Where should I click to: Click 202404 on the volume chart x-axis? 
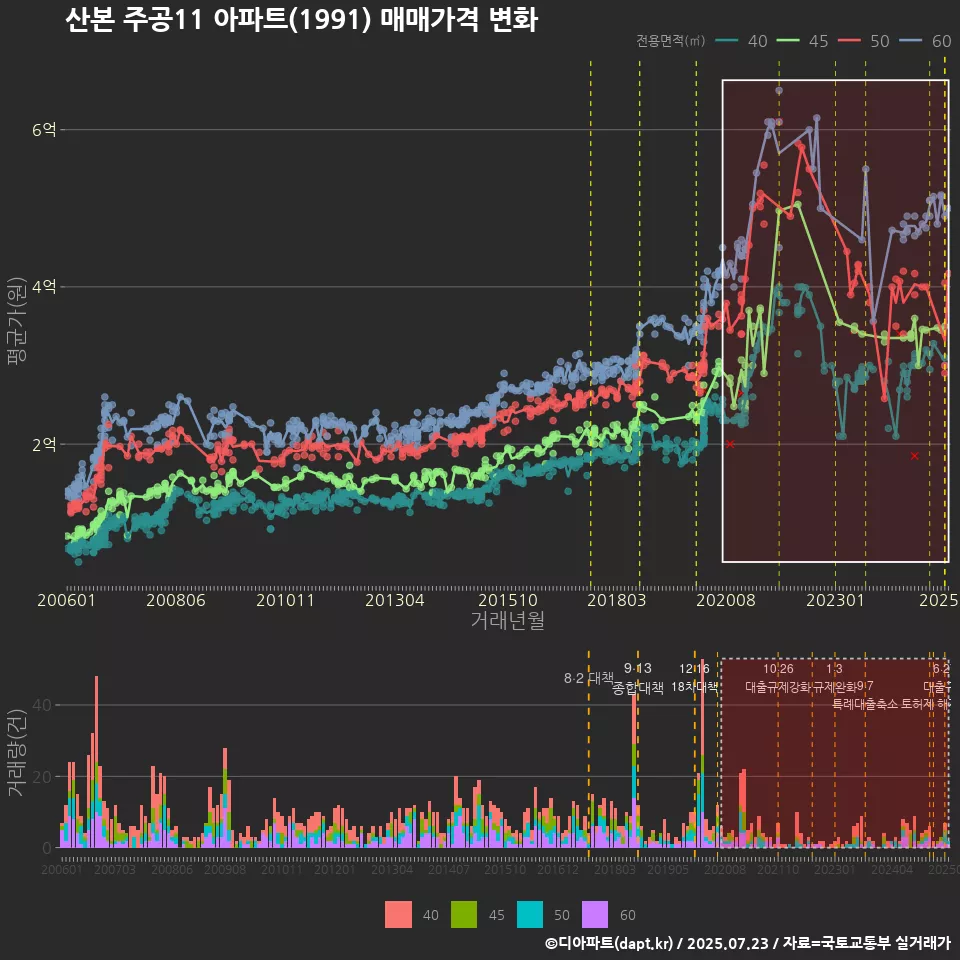click(x=892, y=869)
